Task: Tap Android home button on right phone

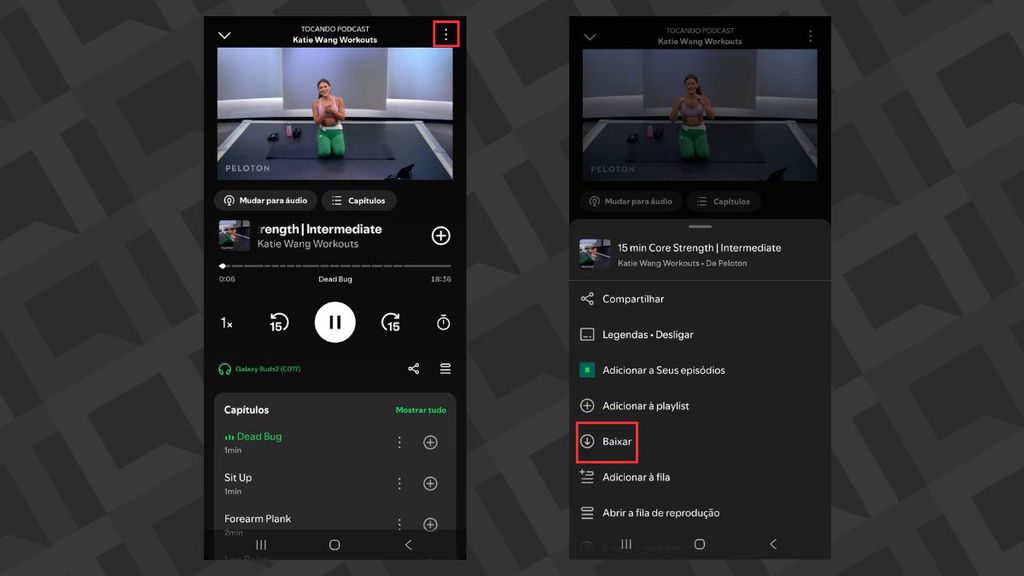Action: coord(699,544)
